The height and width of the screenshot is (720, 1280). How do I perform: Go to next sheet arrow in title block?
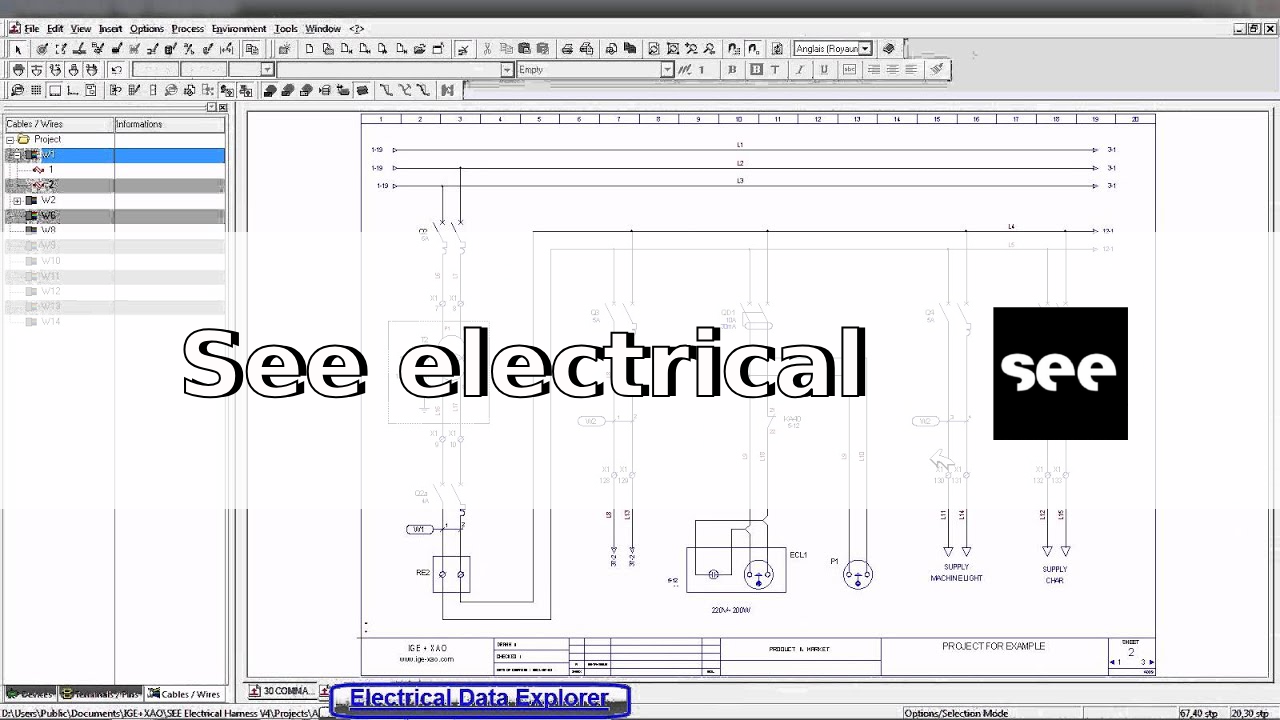pos(1152,662)
